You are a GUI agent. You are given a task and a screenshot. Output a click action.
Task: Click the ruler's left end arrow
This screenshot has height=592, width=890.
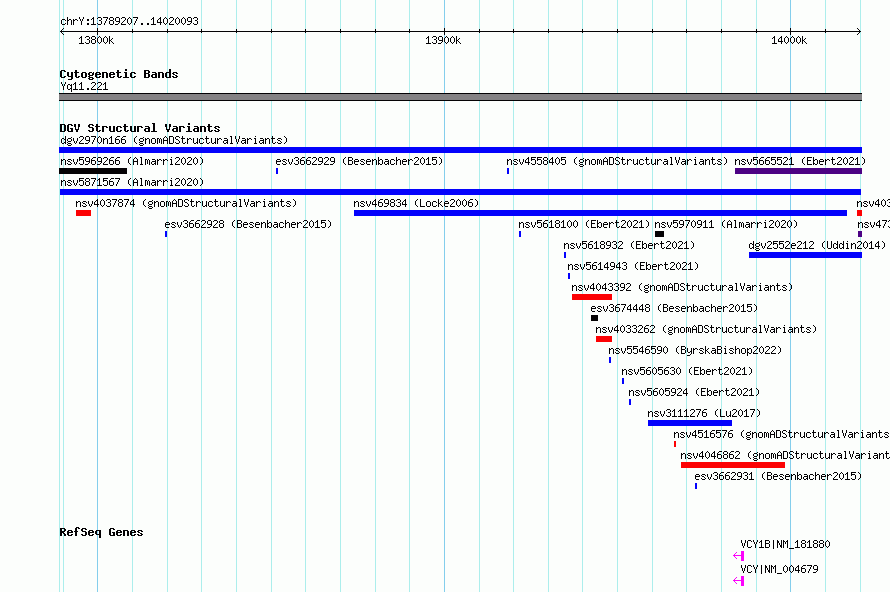(x=62, y=32)
